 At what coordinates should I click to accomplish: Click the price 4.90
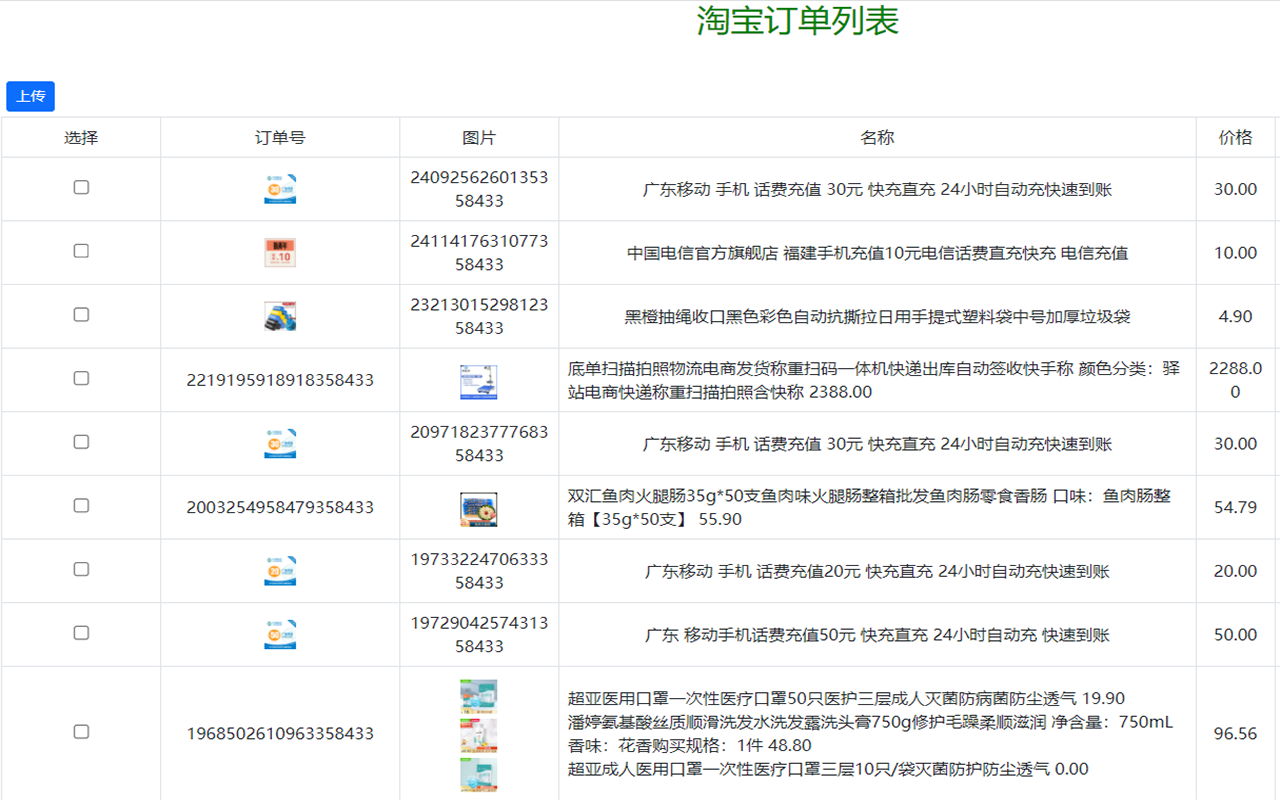coord(1235,316)
